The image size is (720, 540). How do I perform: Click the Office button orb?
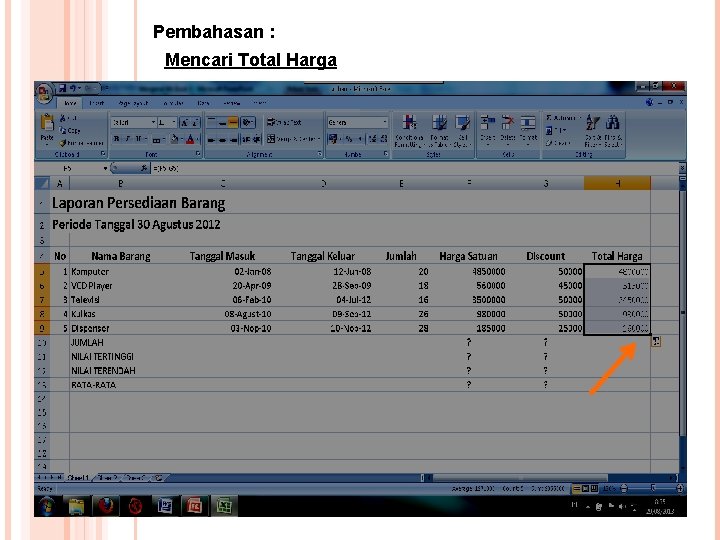pyautogui.click(x=44, y=92)
